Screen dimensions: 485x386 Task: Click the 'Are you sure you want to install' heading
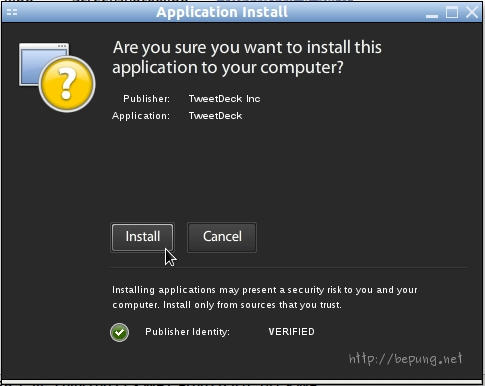247,57
